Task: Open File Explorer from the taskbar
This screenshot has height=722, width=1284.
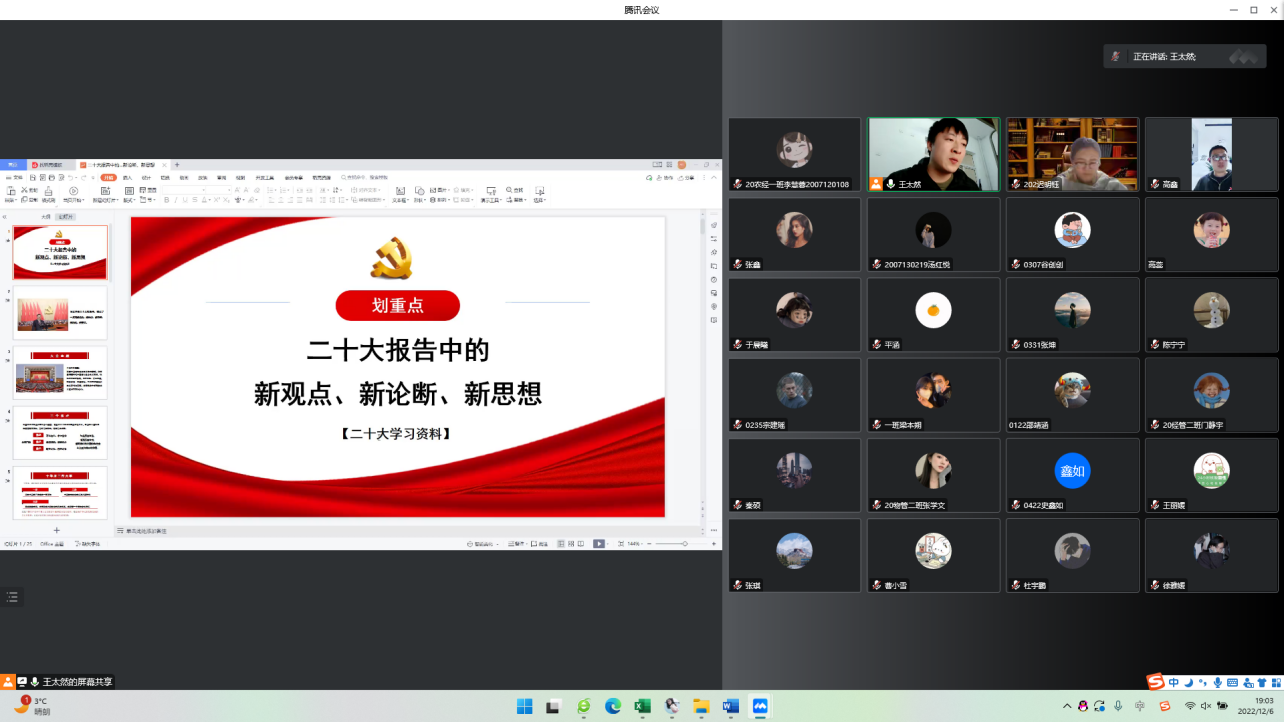Action: [701, 706]
